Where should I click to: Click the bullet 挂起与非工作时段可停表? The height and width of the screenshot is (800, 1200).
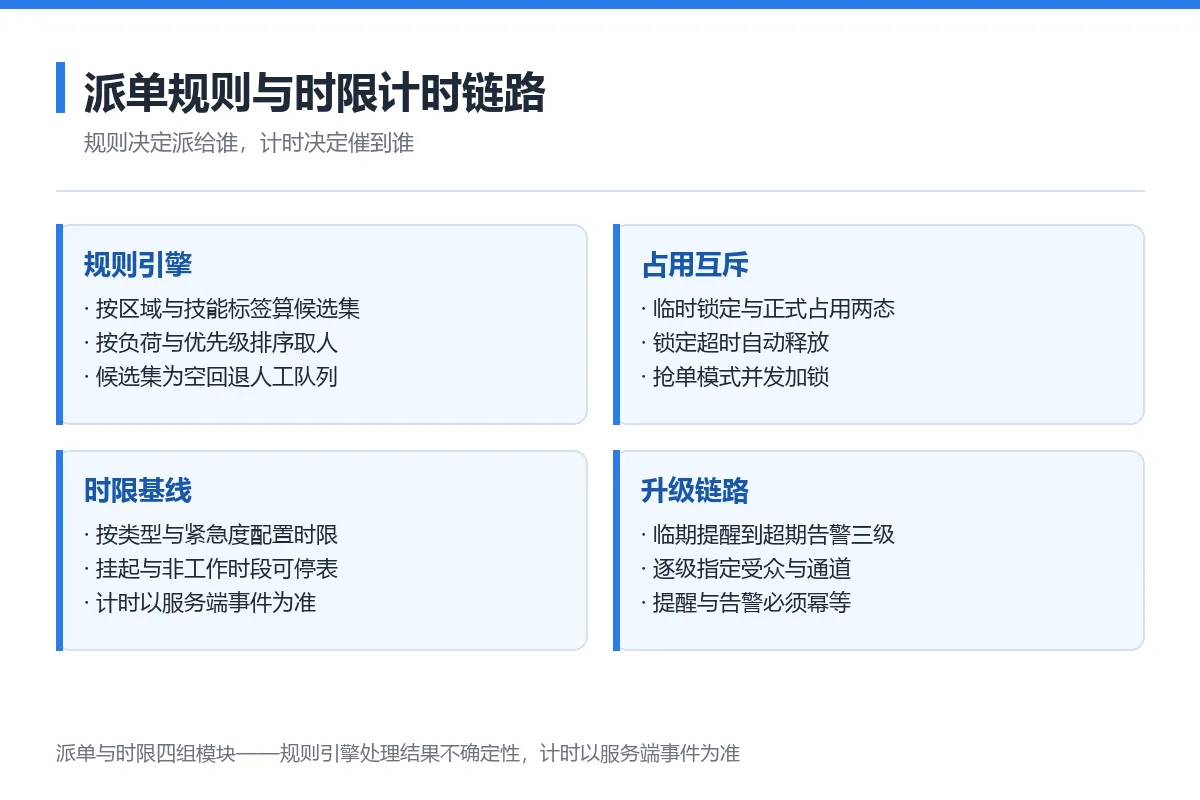pos(211,568)
